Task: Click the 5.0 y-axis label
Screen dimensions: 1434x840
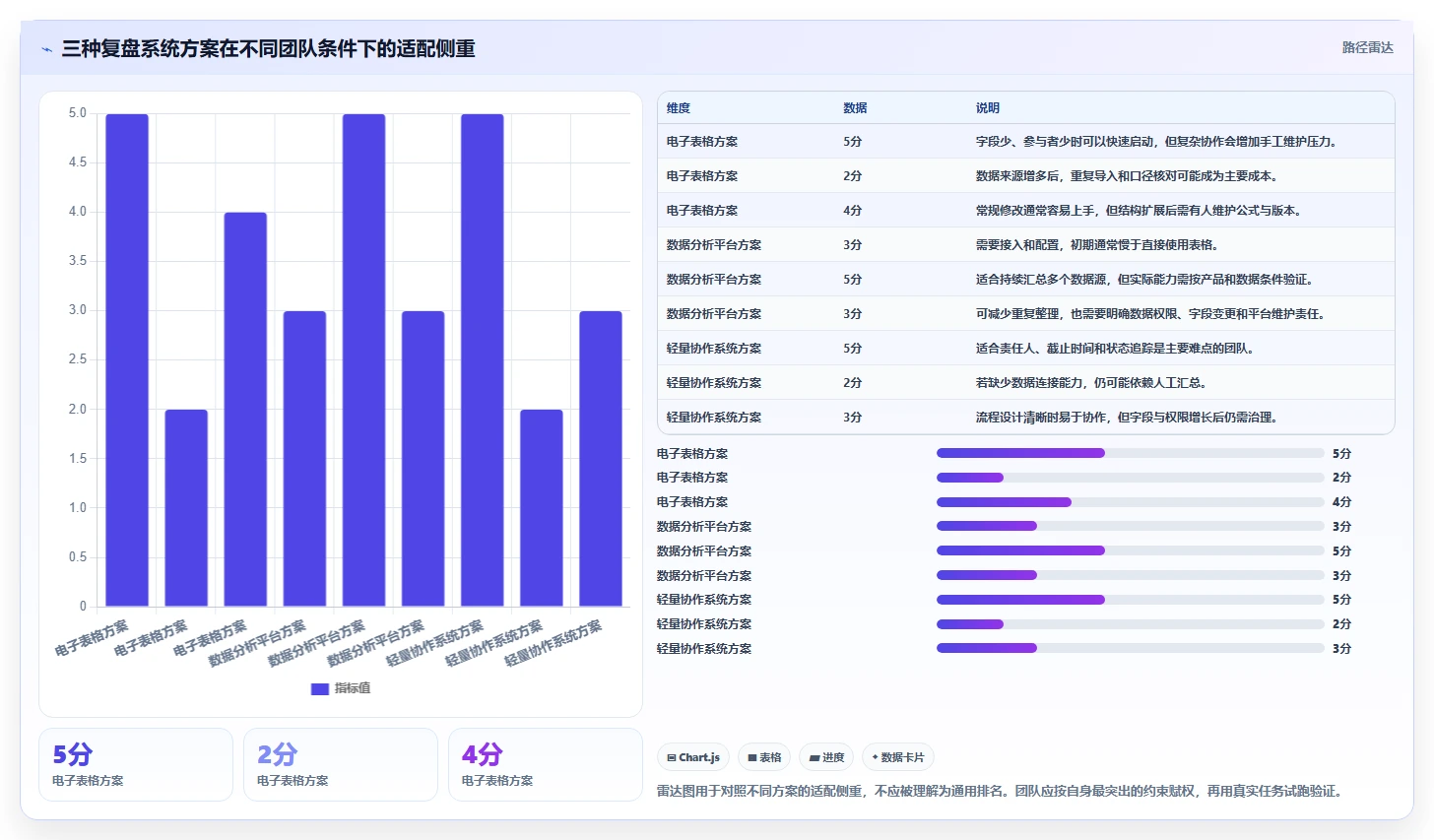Action: 77,113
